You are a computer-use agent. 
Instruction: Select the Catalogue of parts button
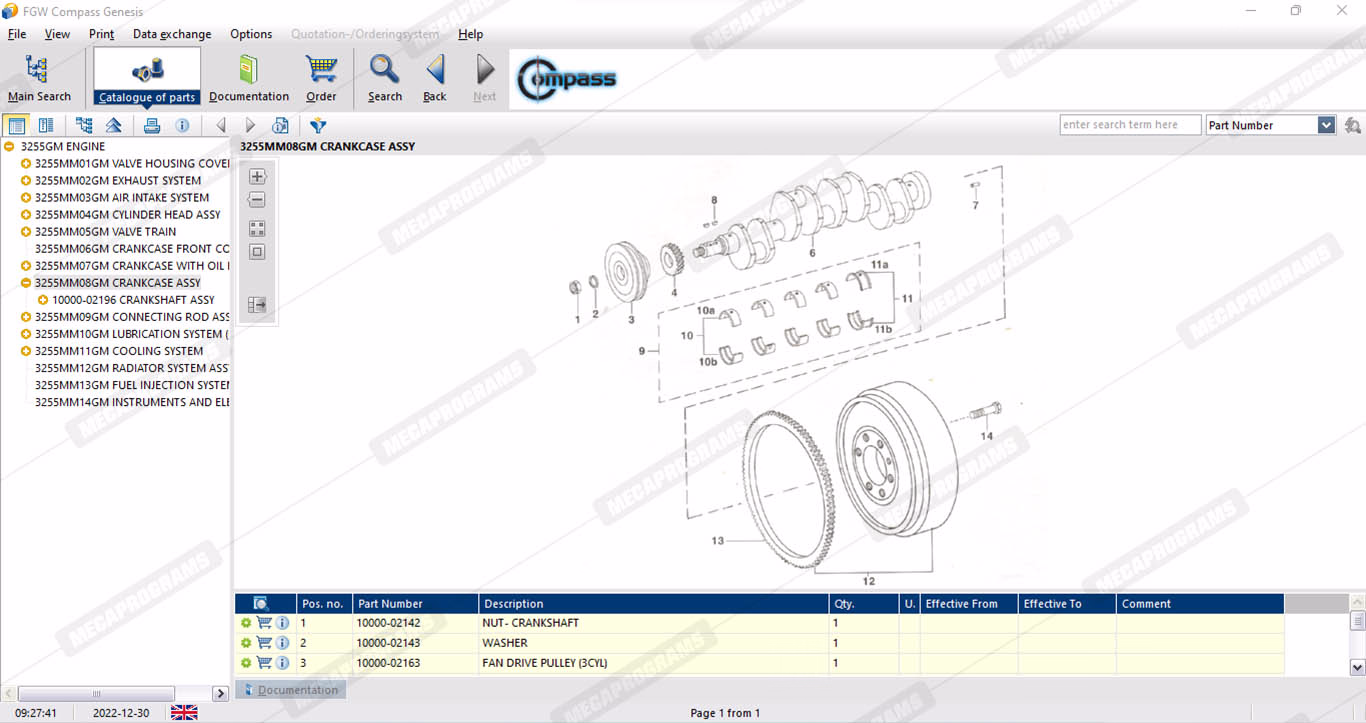[147, 77]
